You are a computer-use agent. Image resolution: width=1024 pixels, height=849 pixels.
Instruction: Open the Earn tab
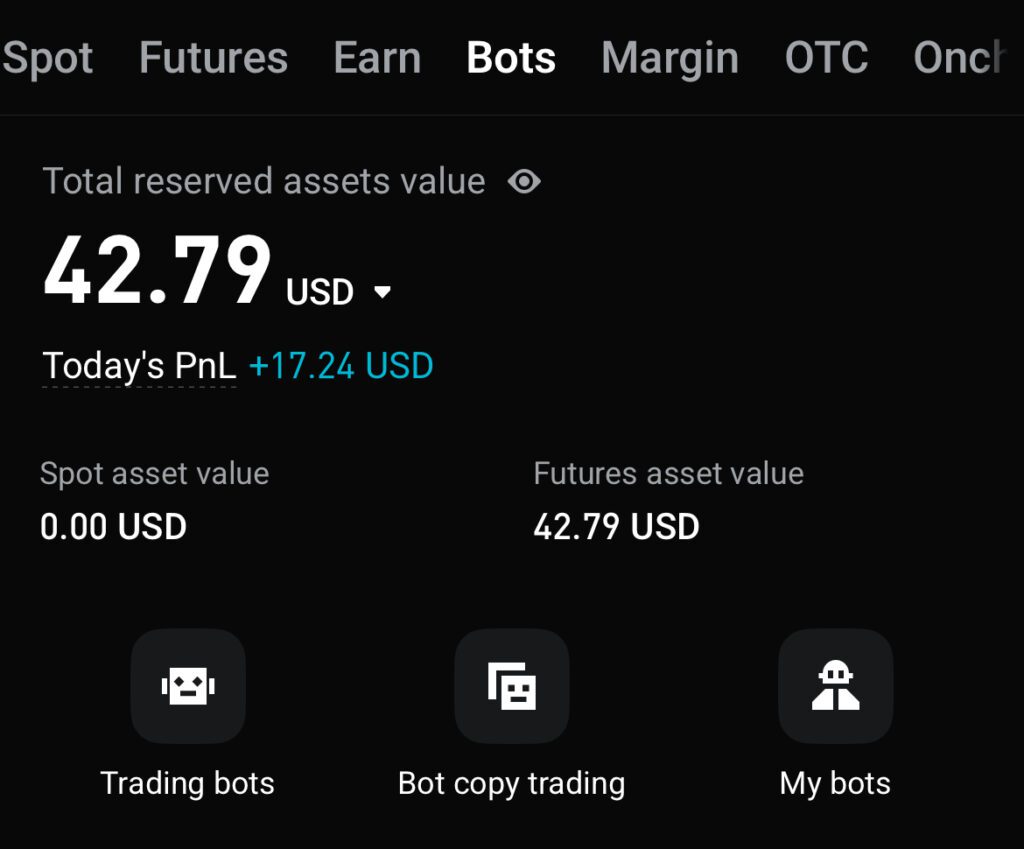[x=377, y=58]
